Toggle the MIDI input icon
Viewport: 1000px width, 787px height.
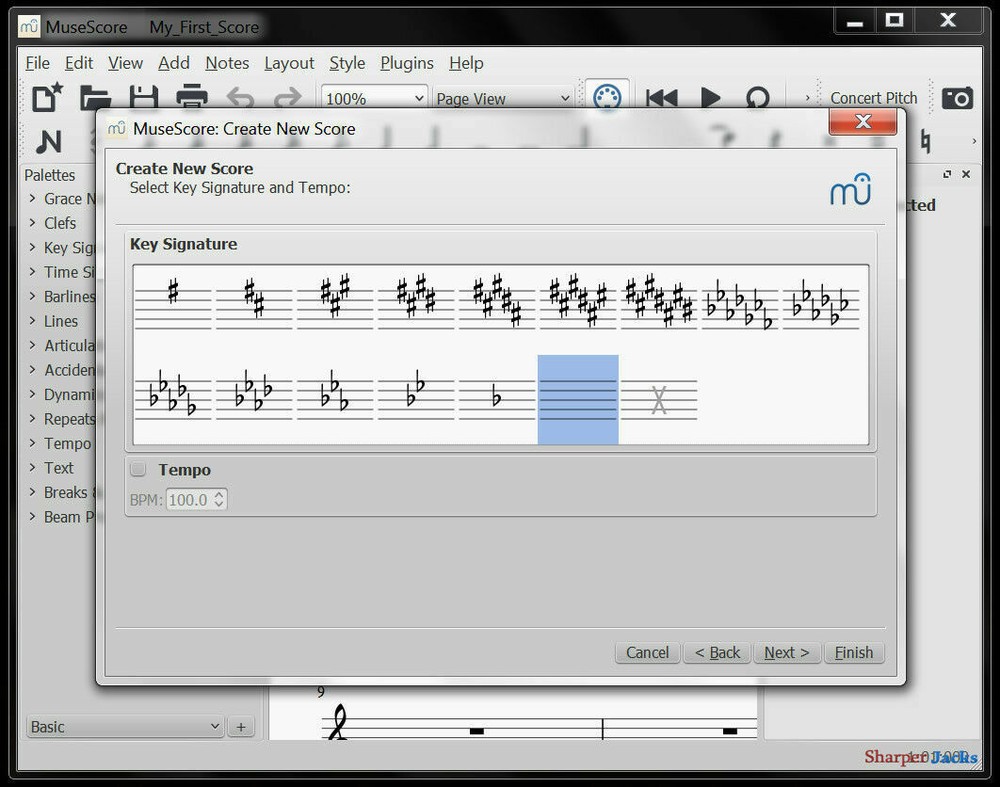607,96
